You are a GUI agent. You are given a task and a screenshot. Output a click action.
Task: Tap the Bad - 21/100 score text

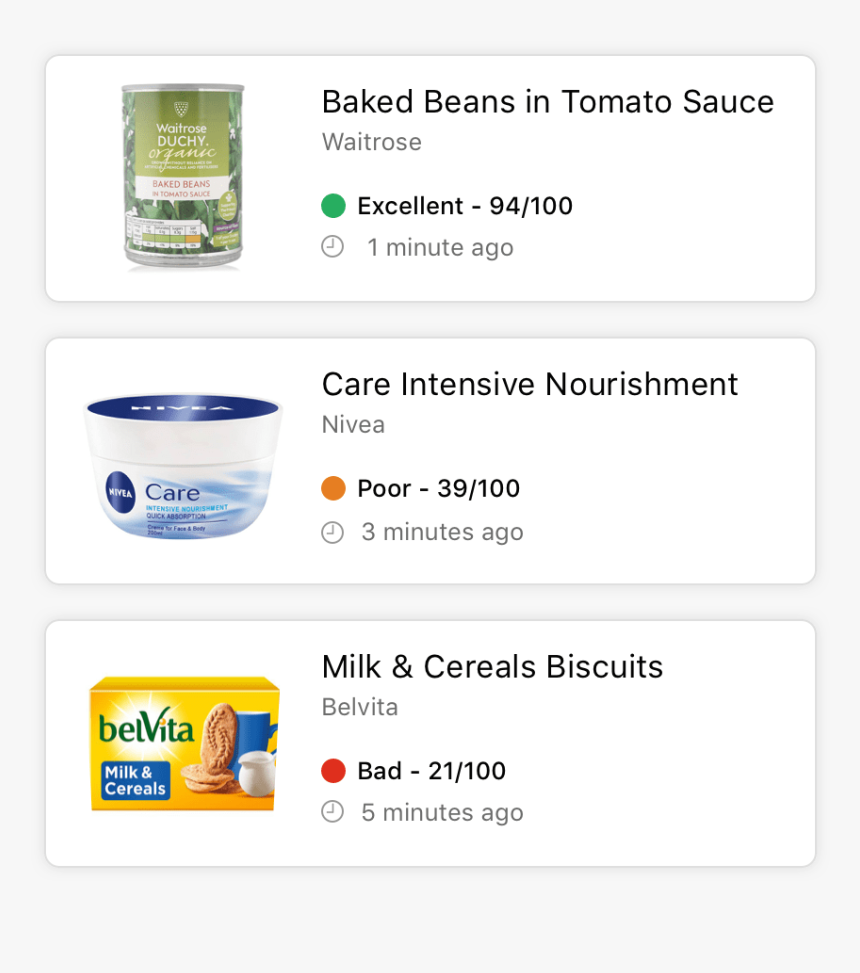432,771
